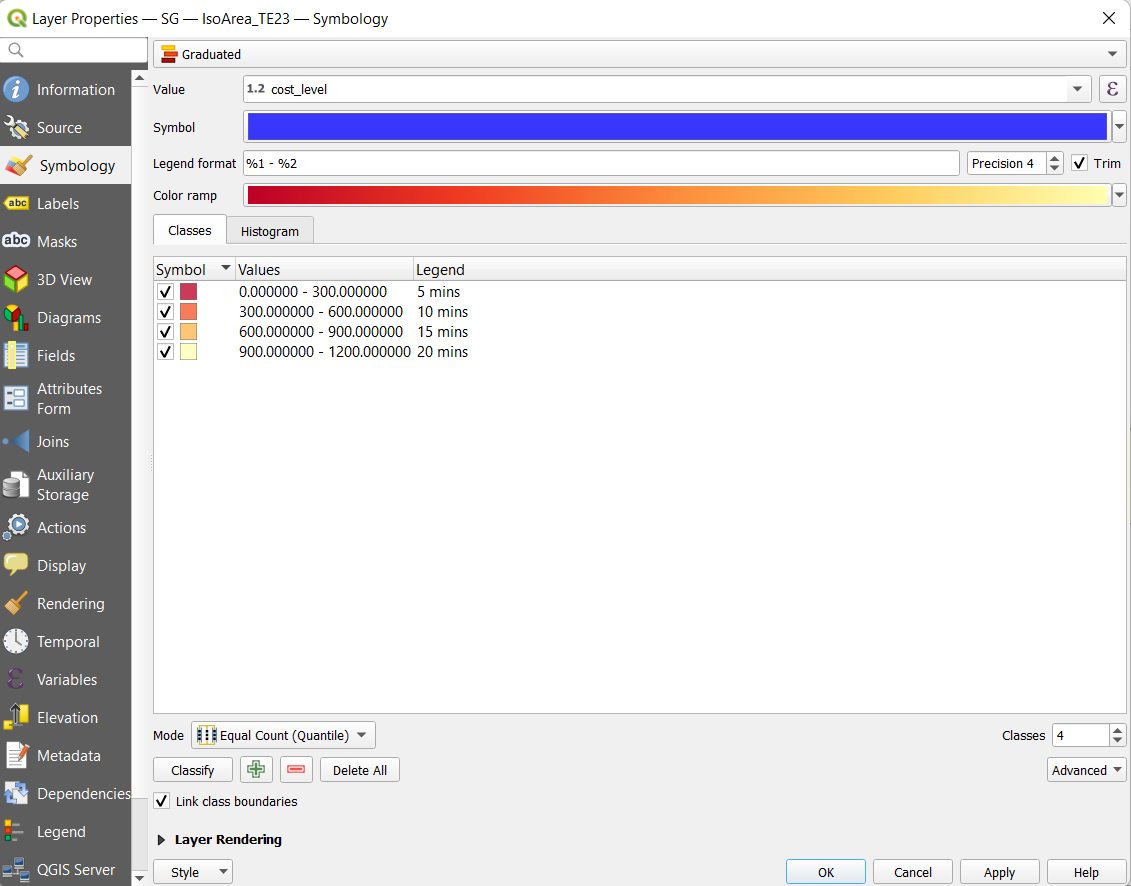The height and width of the screenshot is (886, 1131).
Task: Open the Style menu button
Action: pos(193,872)
